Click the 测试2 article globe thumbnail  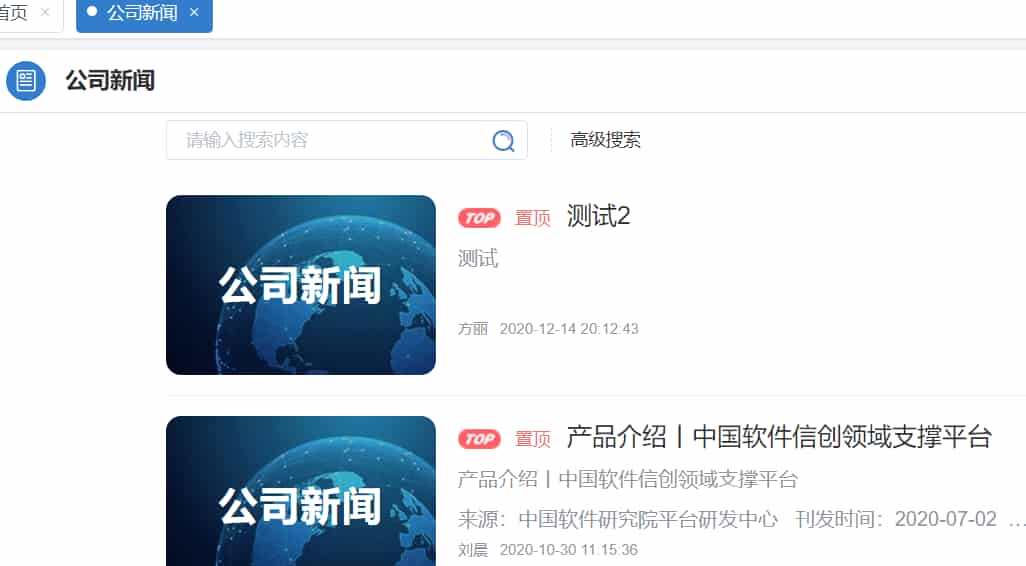pos(301,285)
